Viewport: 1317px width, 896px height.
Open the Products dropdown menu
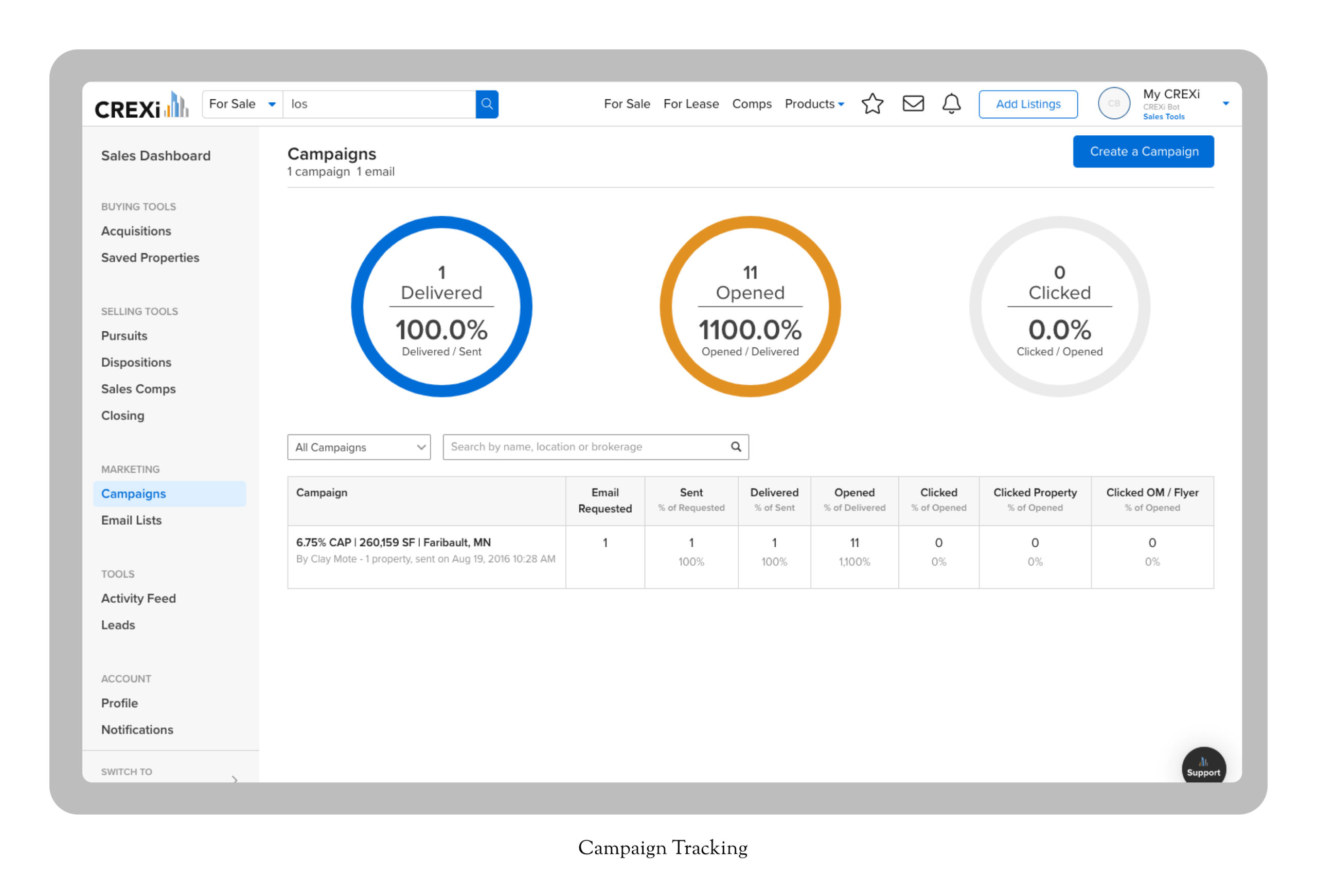[814, 104]
